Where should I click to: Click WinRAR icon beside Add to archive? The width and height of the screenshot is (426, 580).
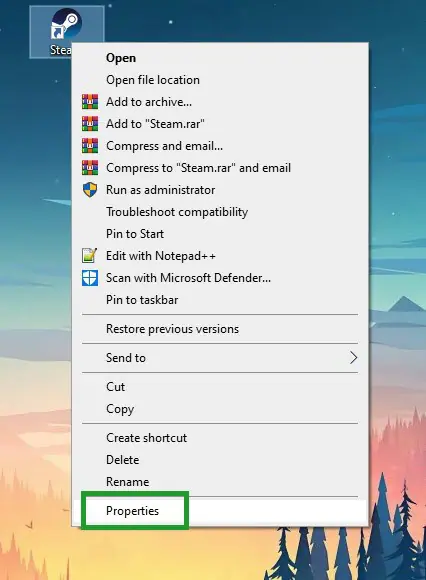pyautogui.click(x=90, y=102)
